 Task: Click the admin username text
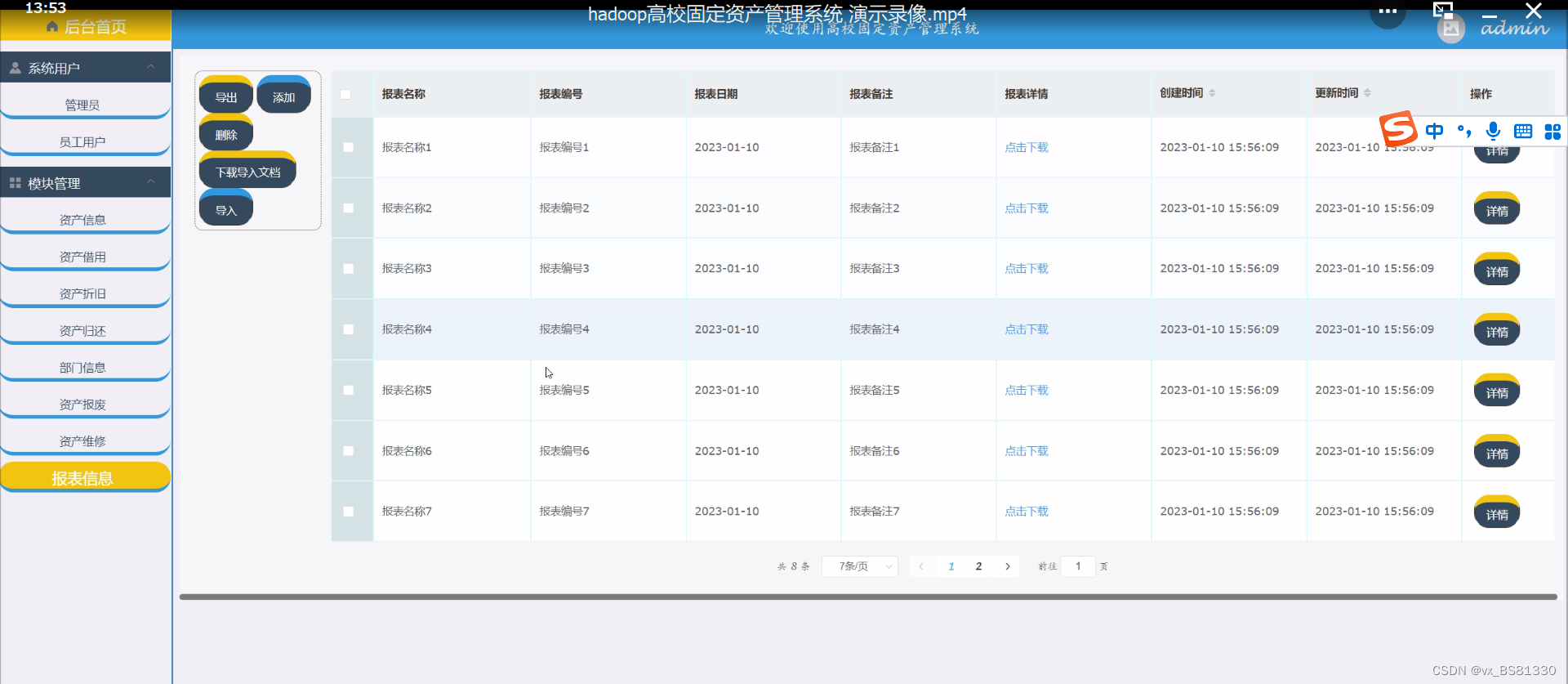pyautogui.click(x=1515, y=29)
